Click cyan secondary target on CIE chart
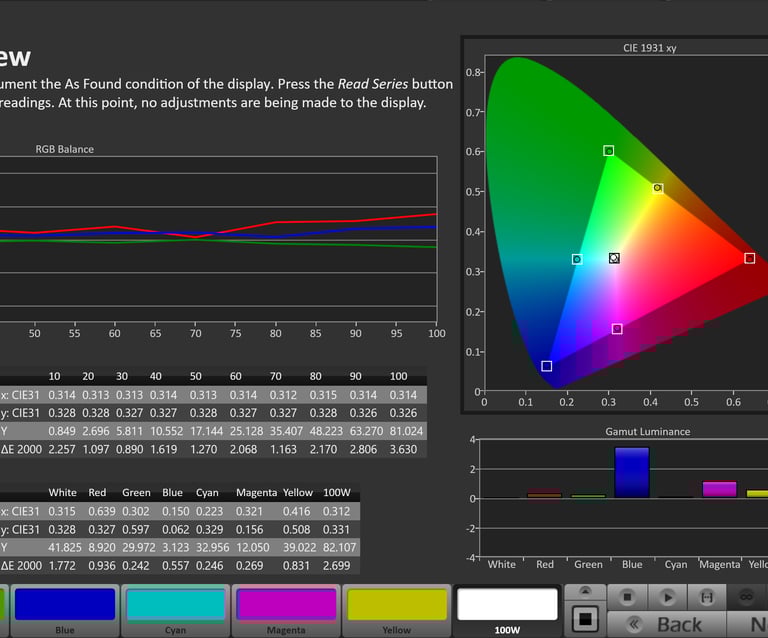Screen dimensions: 768x638 coord(577,259)
